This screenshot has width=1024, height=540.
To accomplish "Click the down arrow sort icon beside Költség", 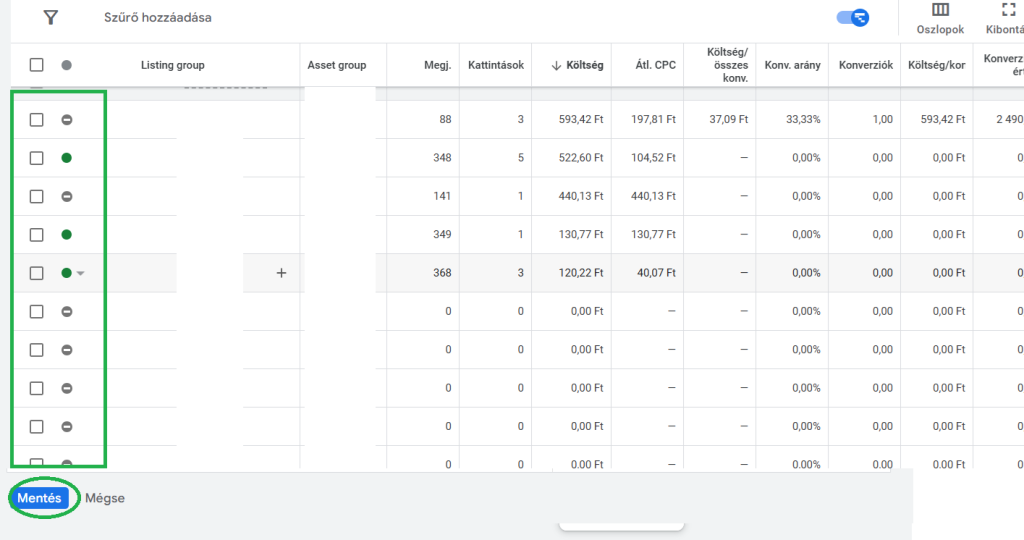I will (x=556, y=66).
